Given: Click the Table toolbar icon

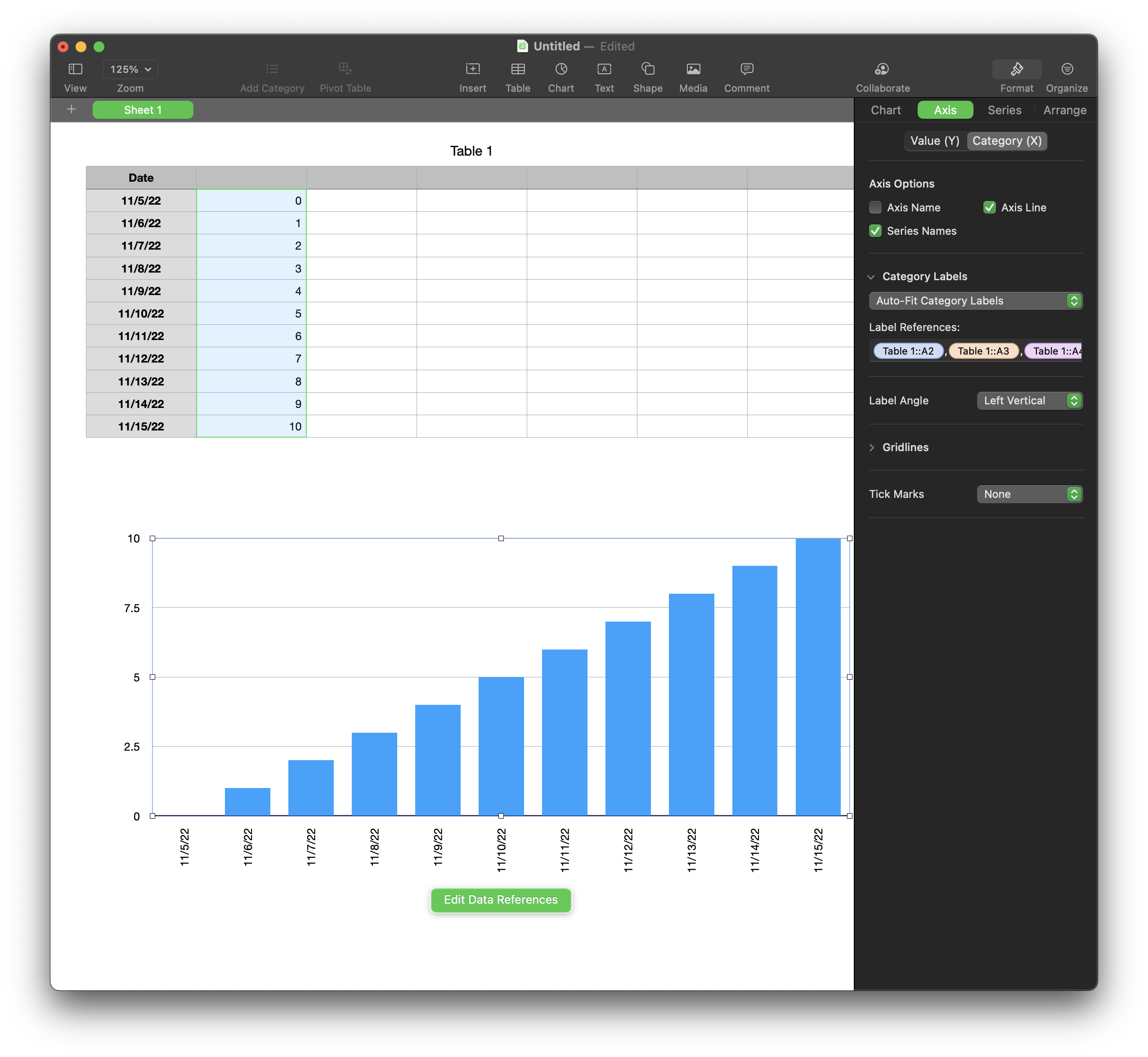Looking at the screenshot, I should click(x=518, y=70).
